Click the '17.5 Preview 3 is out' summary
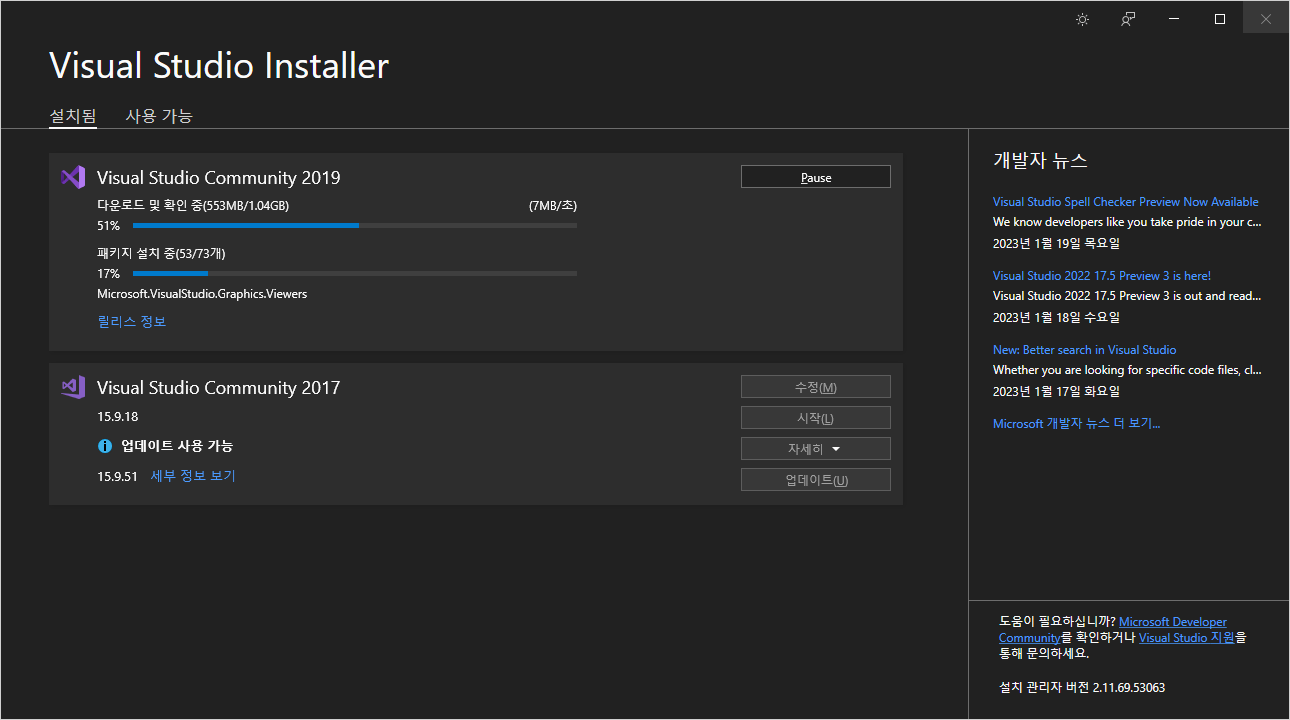Viewport: 1290px width, 720px height. (1127, 296)
